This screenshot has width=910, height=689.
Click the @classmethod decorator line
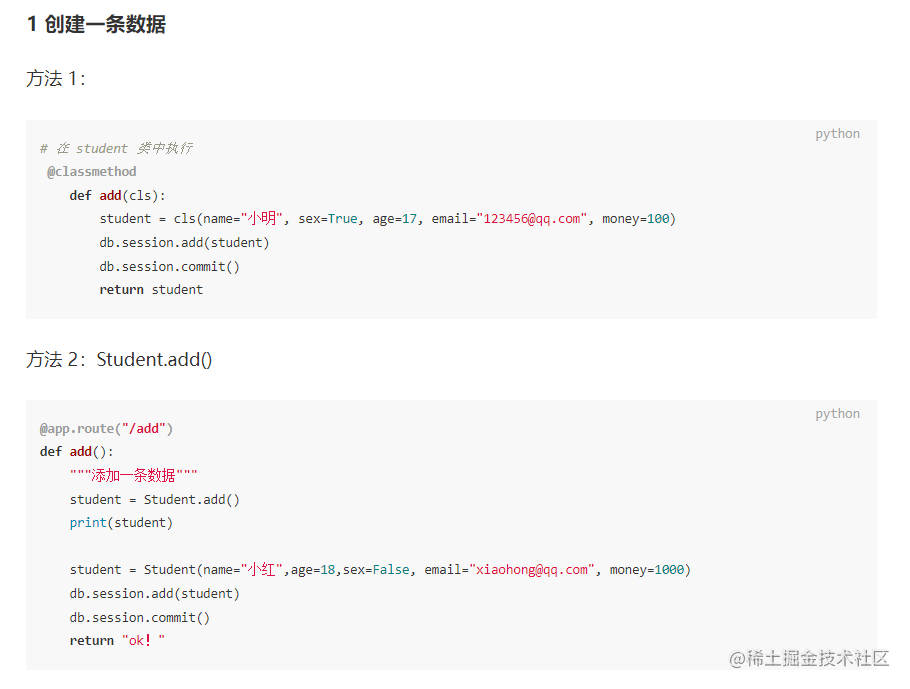pos(92,172)
